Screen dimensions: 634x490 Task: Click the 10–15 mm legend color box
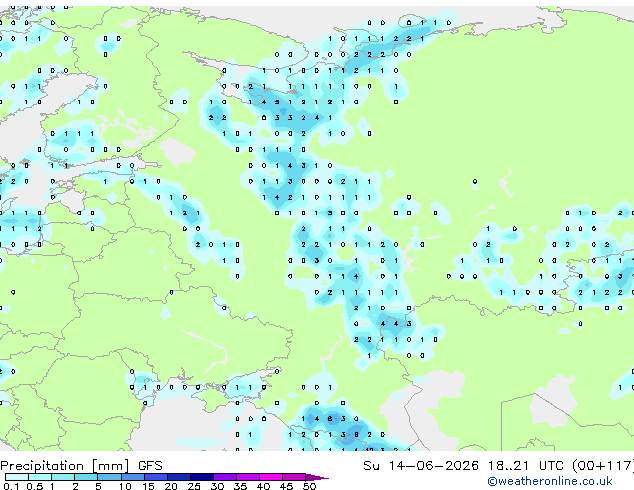[132, 477]
